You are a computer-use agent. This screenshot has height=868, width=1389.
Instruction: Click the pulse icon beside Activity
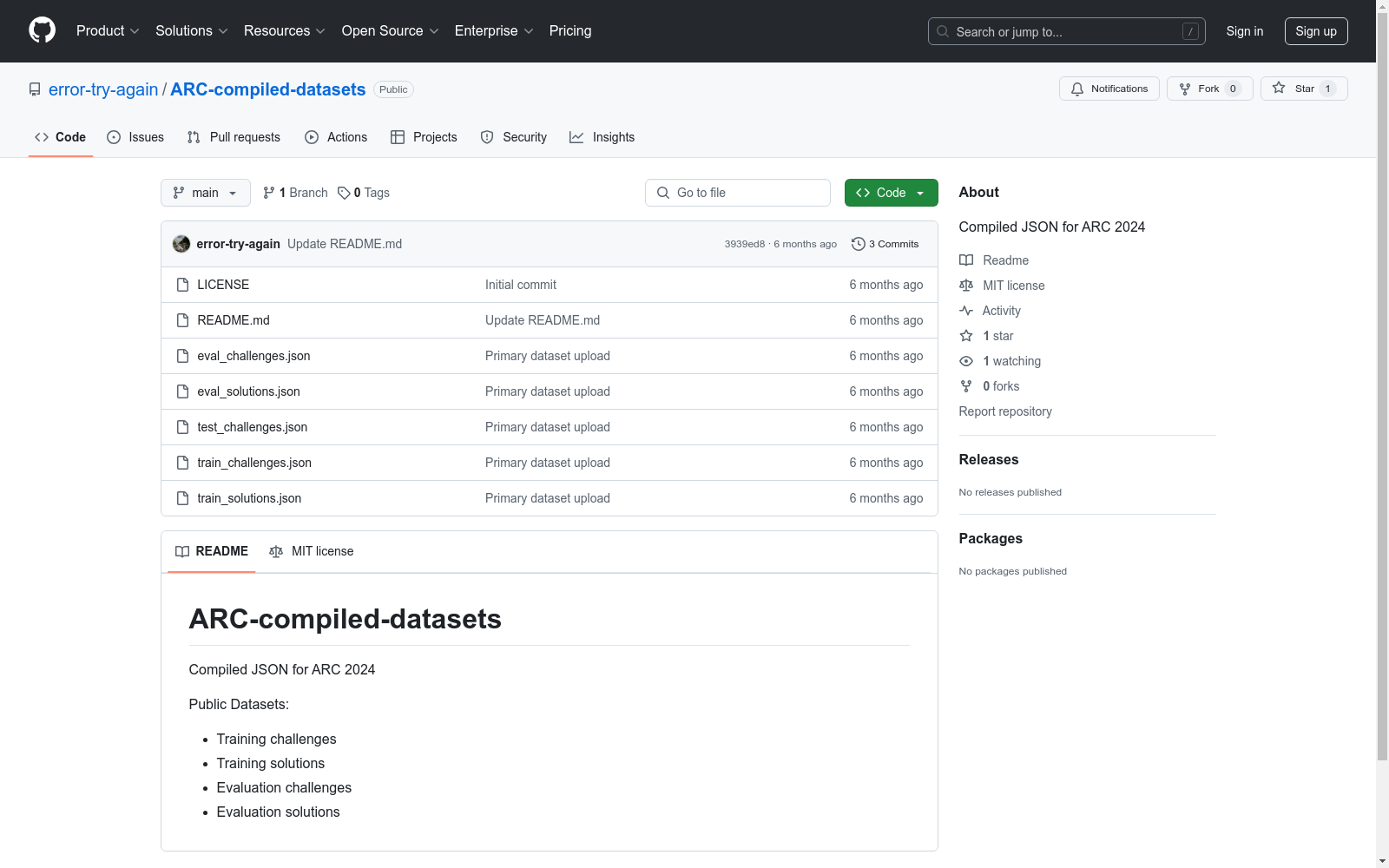pyautogui.click(x=966, y=311)
